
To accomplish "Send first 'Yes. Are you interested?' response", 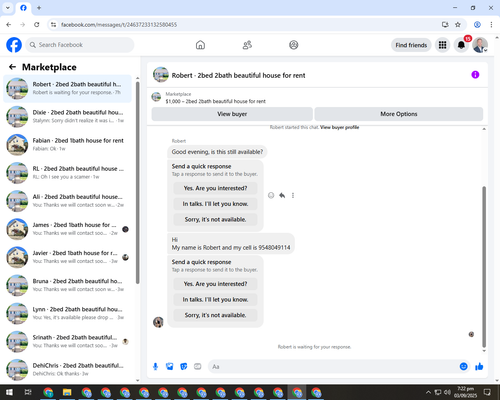I will point(215,188).
